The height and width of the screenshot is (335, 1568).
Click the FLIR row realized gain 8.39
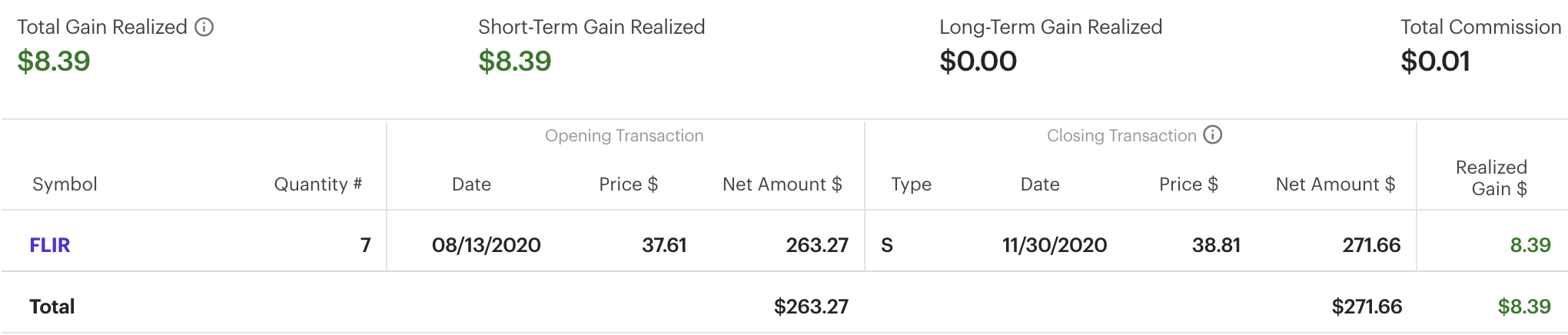[1530, 245]
